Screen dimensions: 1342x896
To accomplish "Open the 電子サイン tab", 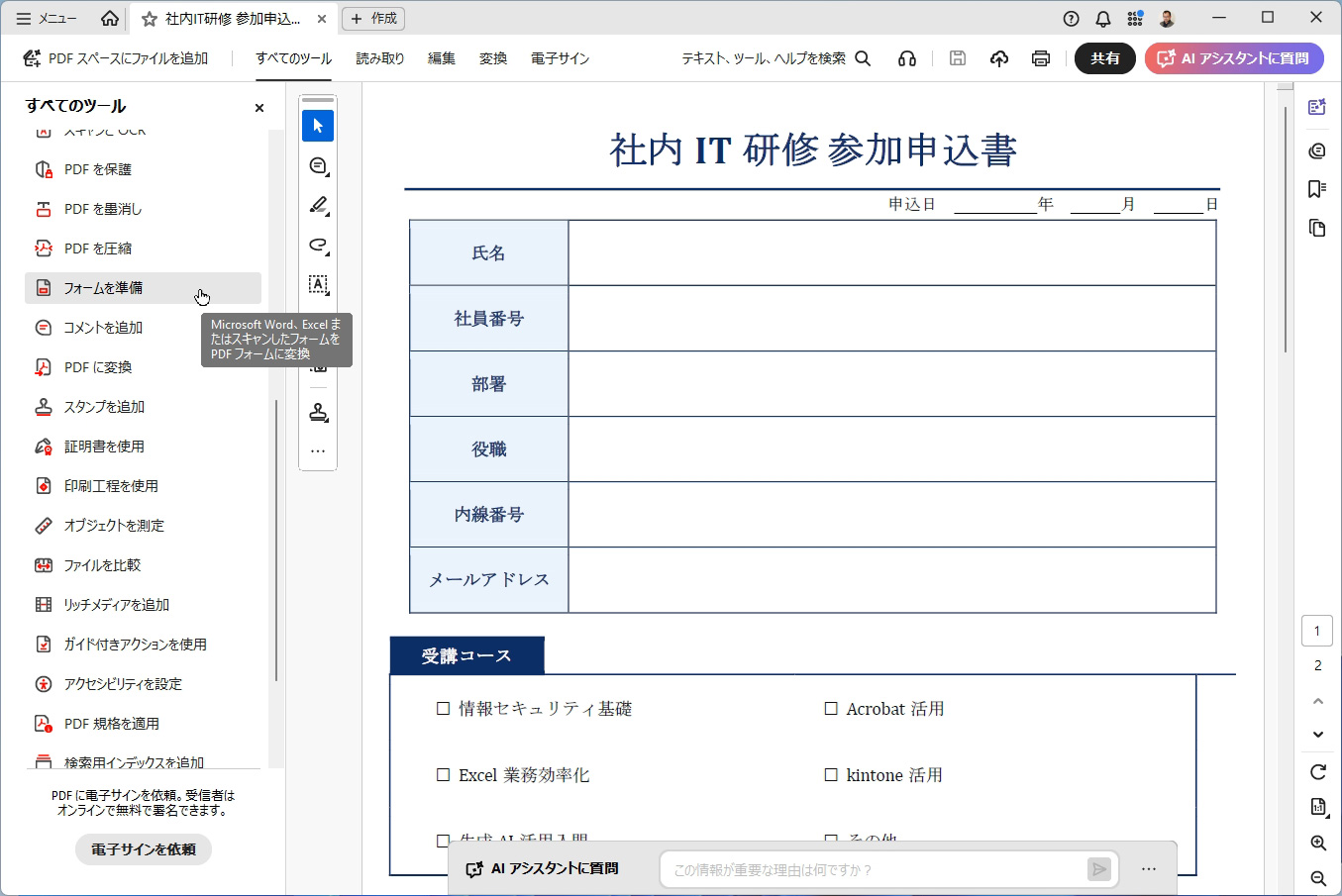I will coord(560,58).
